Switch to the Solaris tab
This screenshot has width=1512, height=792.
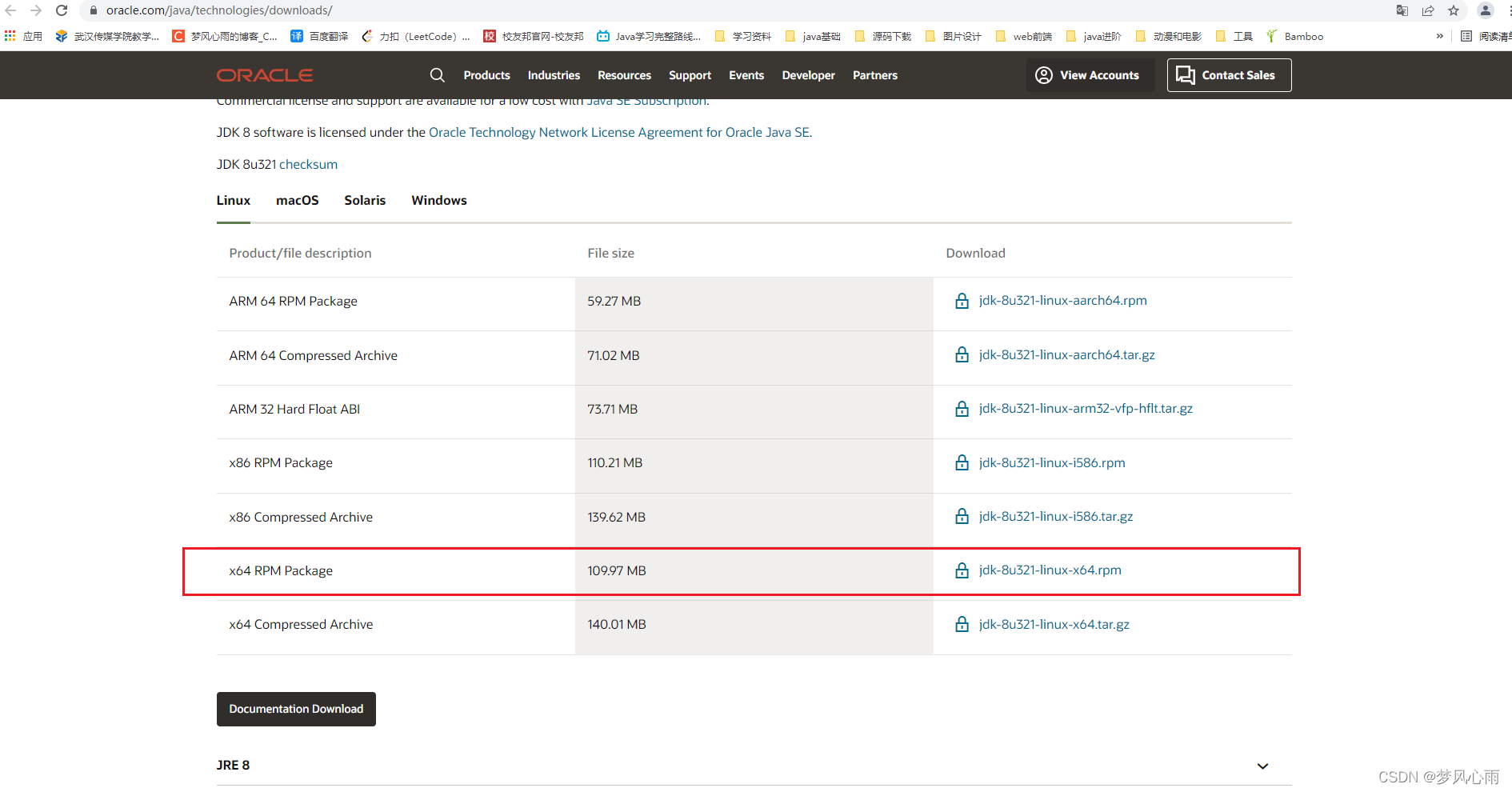tap(365, 201)
